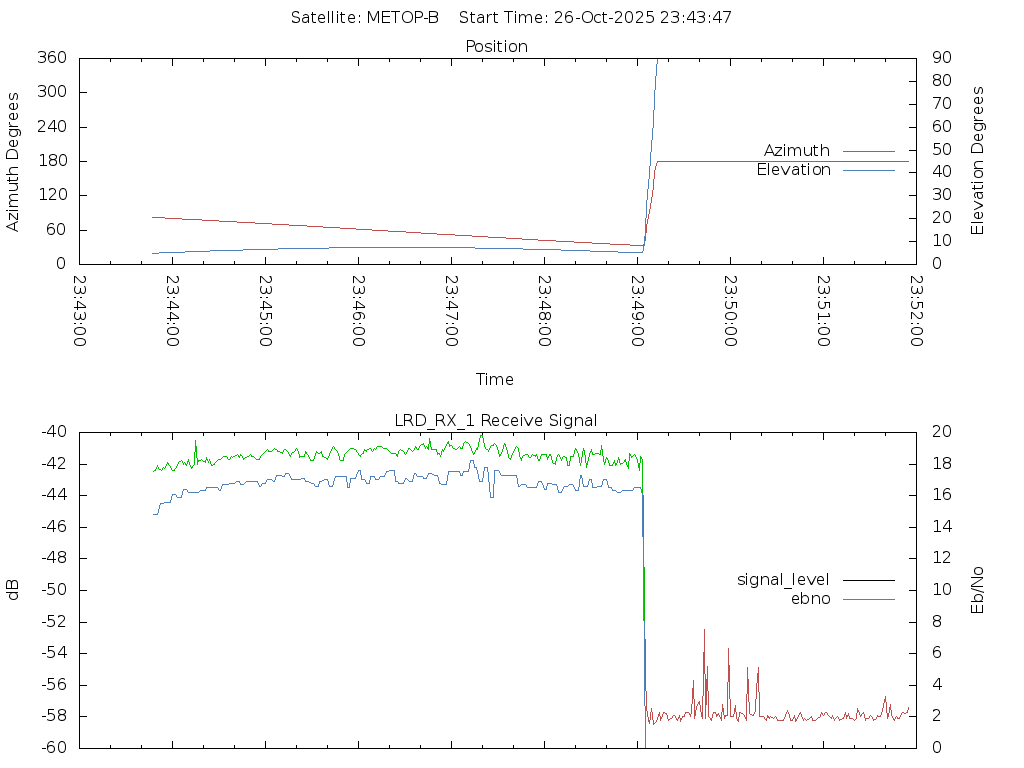Screen dimensions: 1024x768
Task: Click the dB left axis title
Action: (x=13, y=590)
